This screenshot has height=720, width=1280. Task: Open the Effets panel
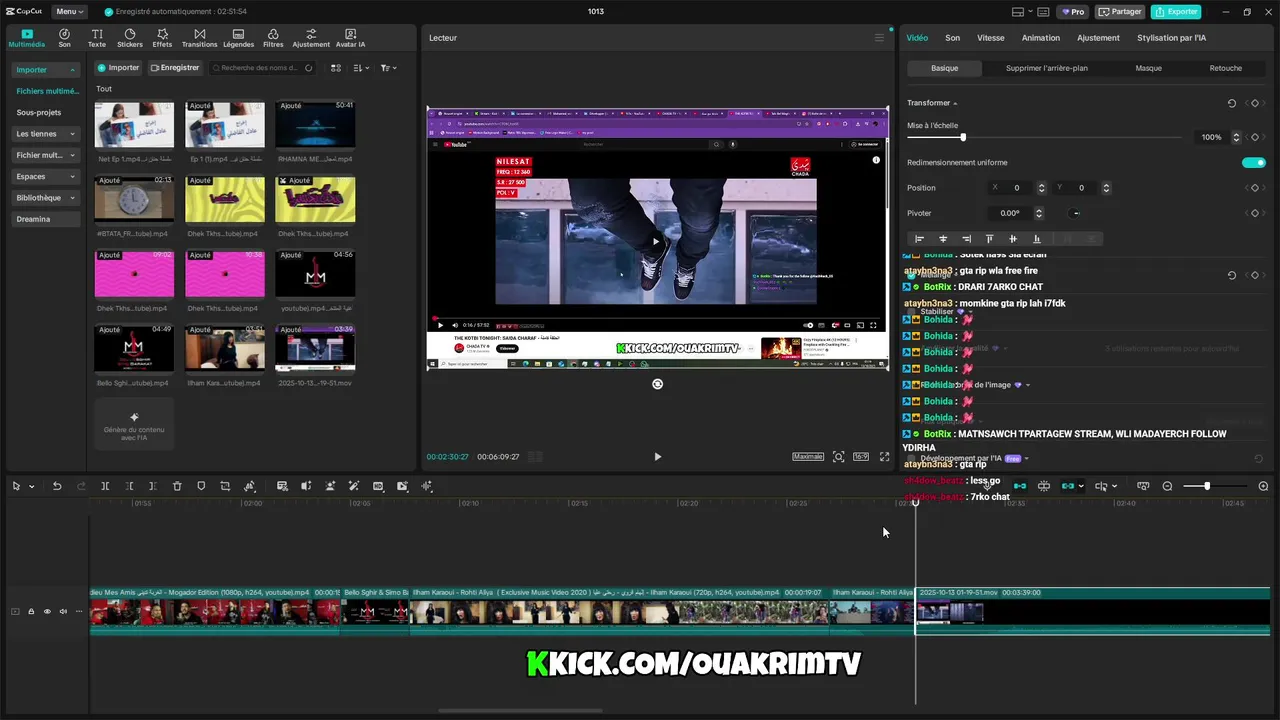pyautogui.click(x=162, y=38)
